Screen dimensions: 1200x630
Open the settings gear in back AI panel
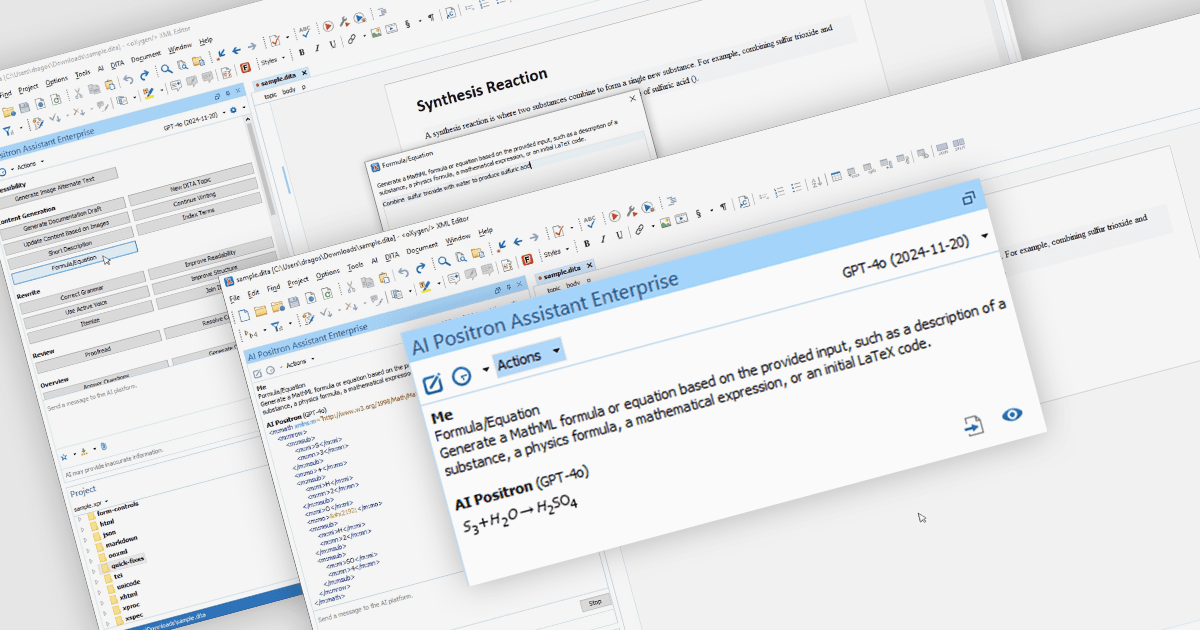(x=233, y=109)
